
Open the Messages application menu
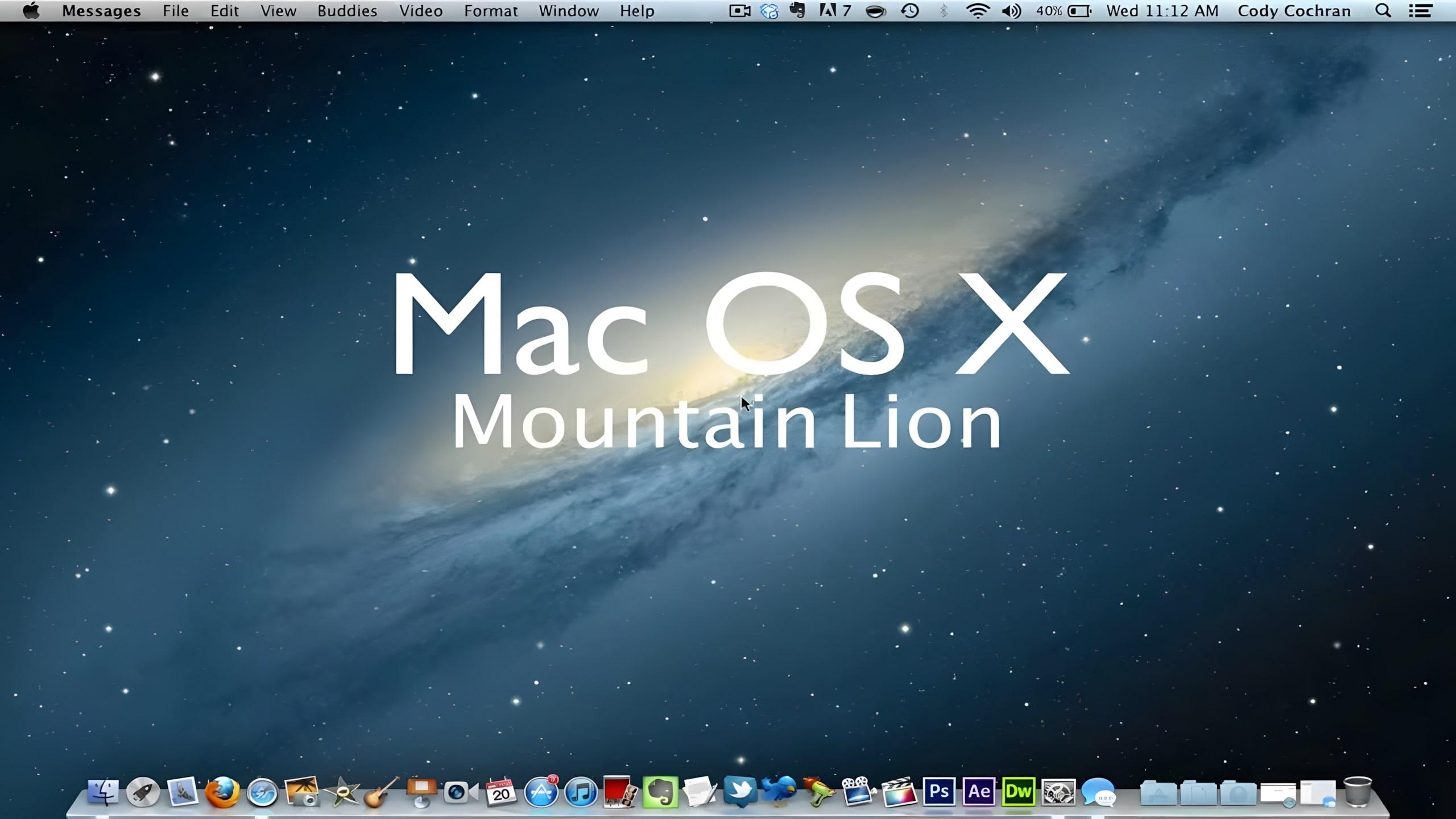101,11
